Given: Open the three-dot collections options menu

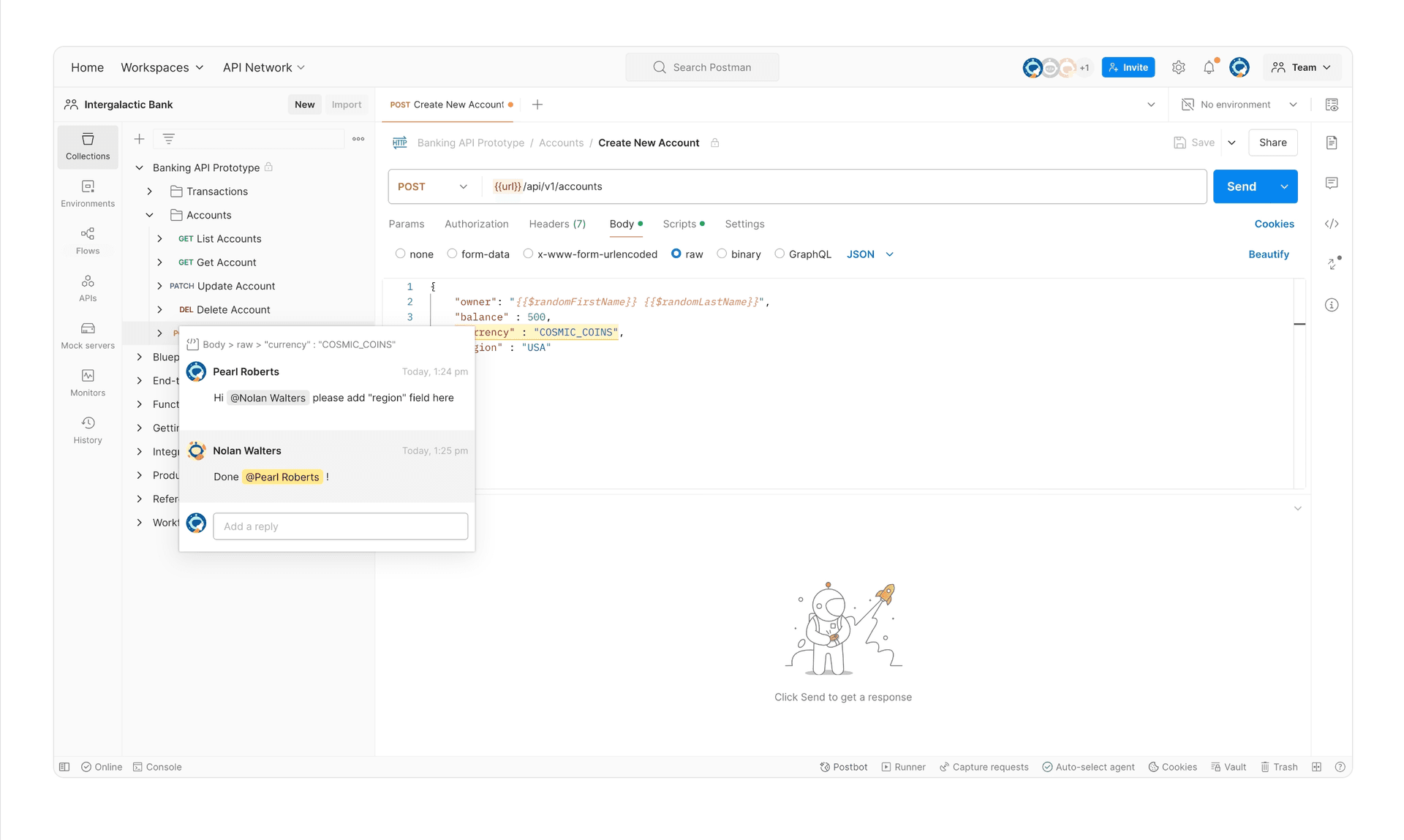Looking at the screenshot, I should tap(358, 139).
